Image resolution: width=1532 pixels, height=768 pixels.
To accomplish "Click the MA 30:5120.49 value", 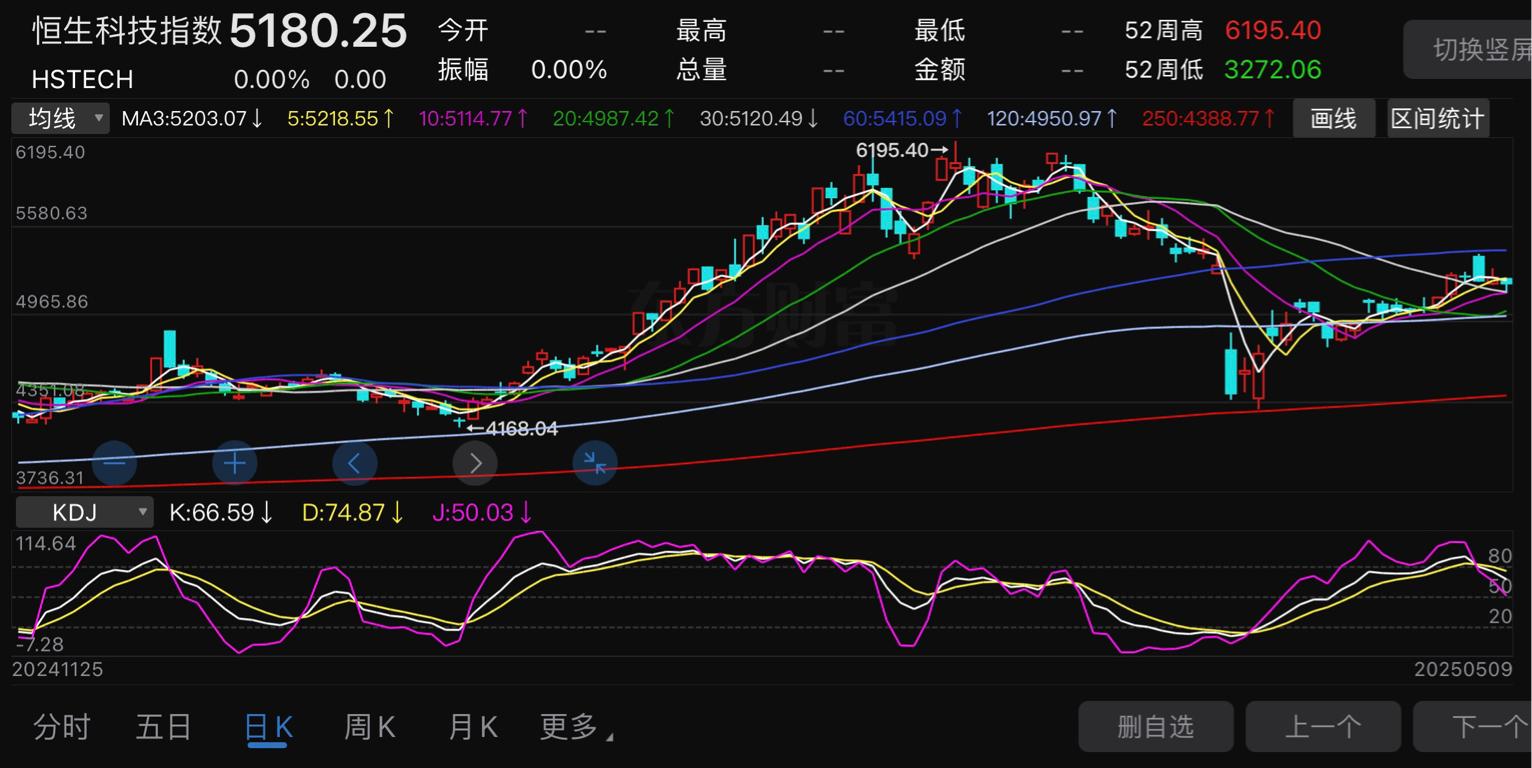I will [759, 119].
